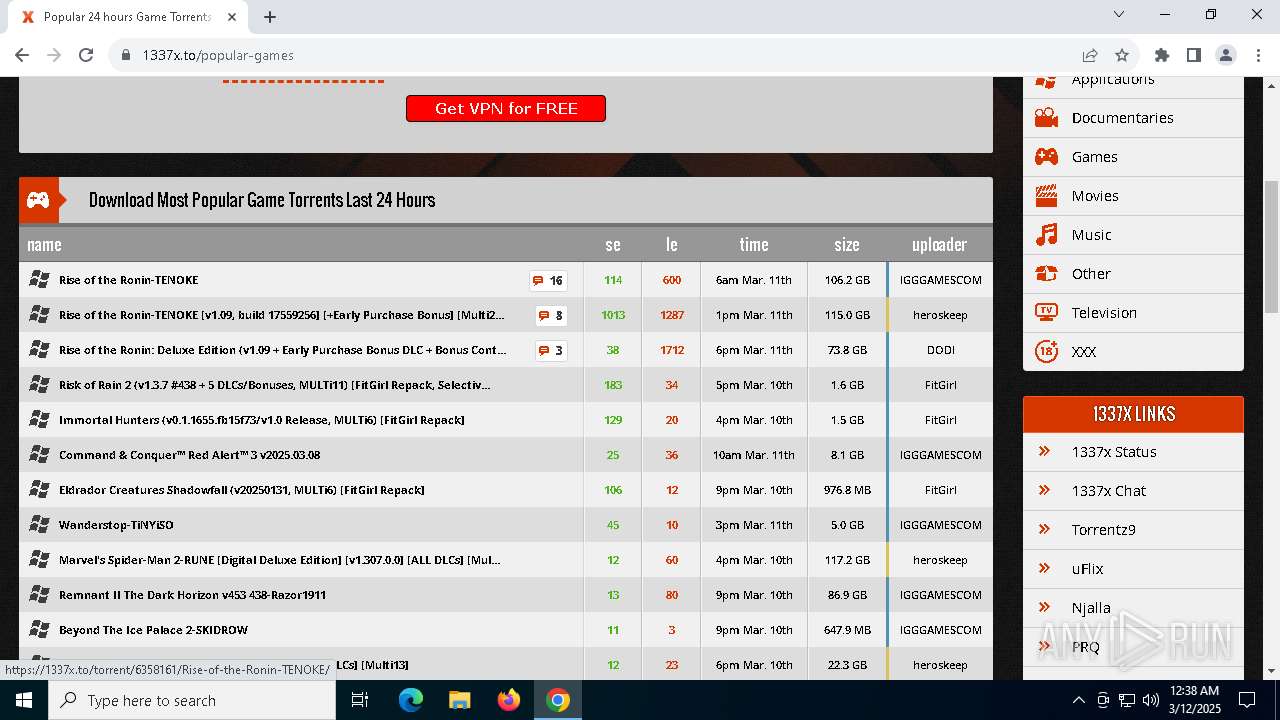Open the uFlix link

1088,569
